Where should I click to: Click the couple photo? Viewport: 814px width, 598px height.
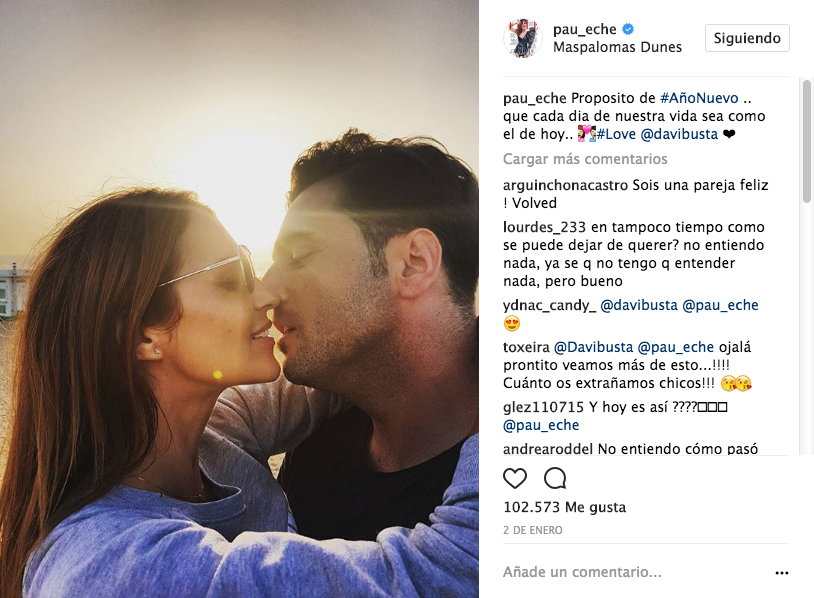click(239, 299)
